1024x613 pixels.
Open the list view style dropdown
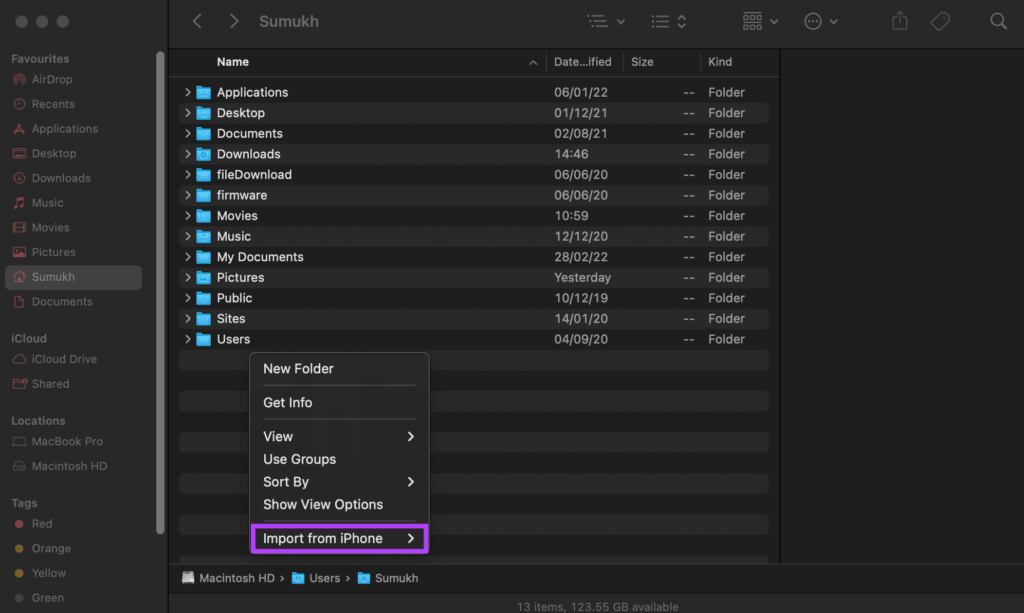pos(606,22)
